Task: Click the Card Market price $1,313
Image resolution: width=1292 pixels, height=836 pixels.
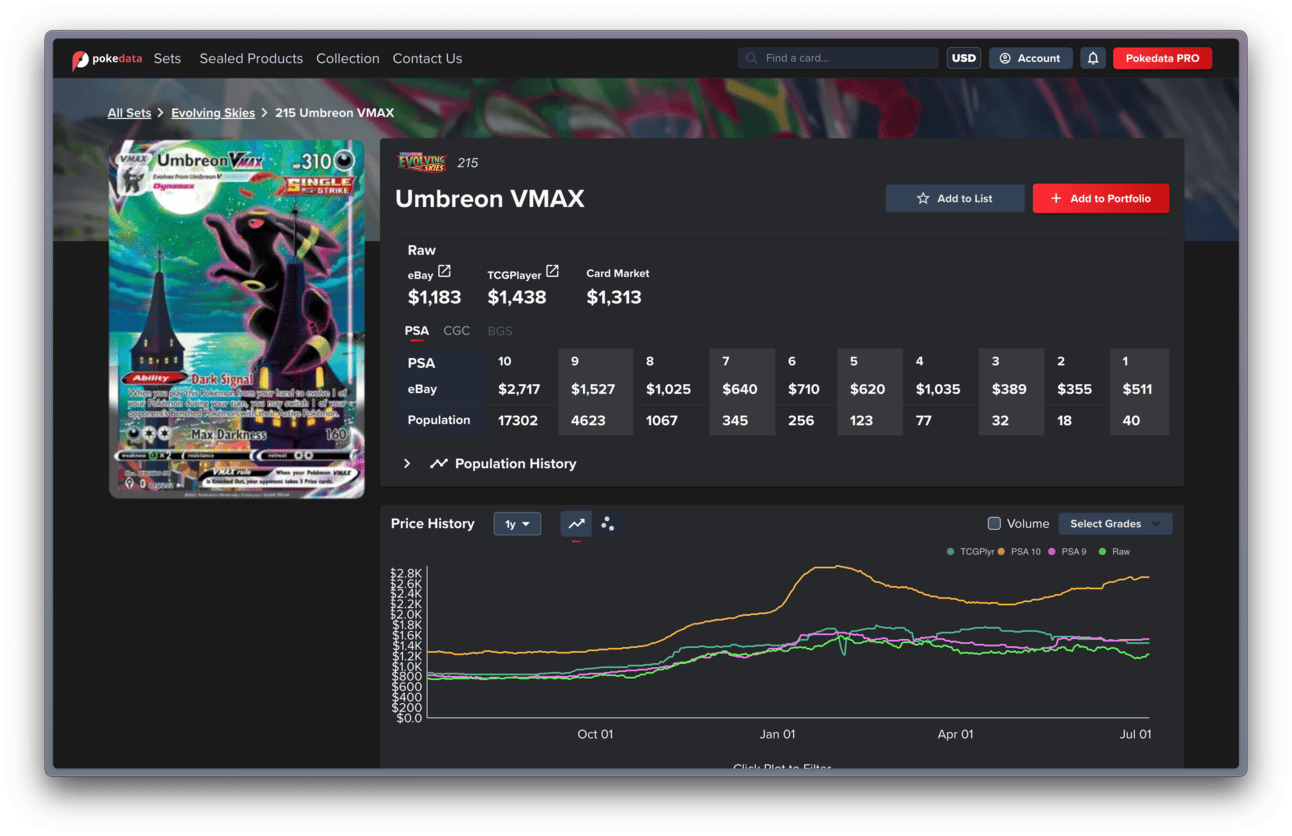Action: 614,297
